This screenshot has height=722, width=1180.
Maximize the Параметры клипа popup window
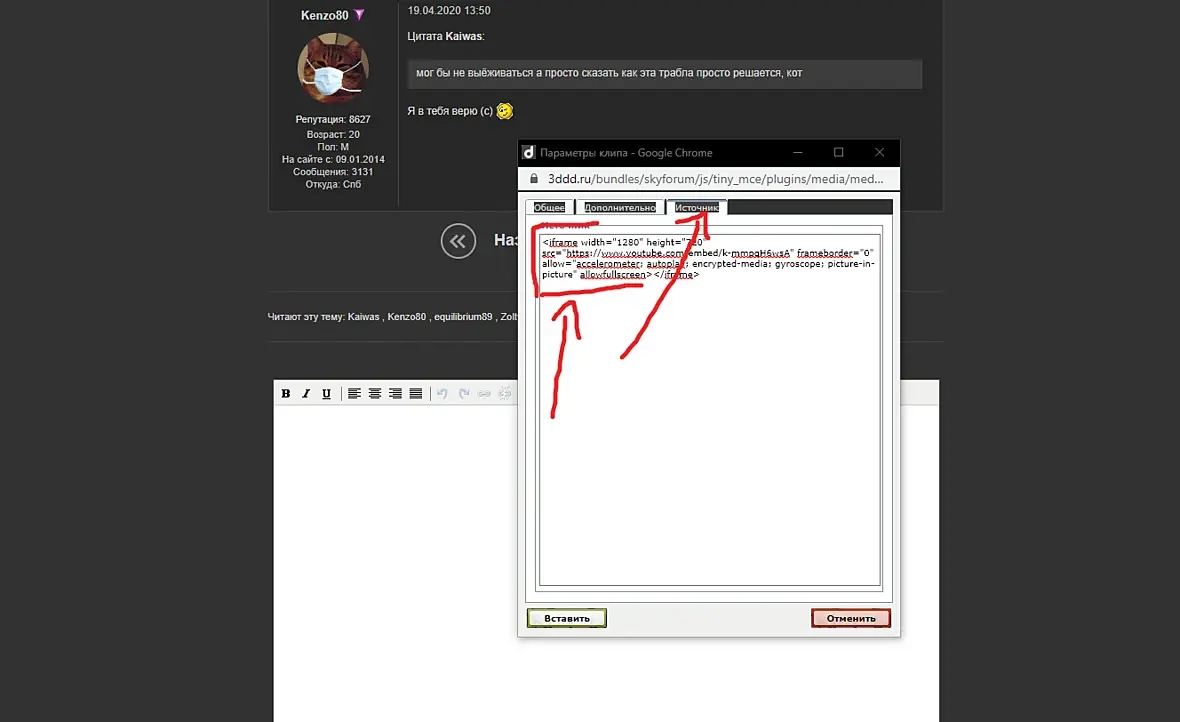(838, 152)
